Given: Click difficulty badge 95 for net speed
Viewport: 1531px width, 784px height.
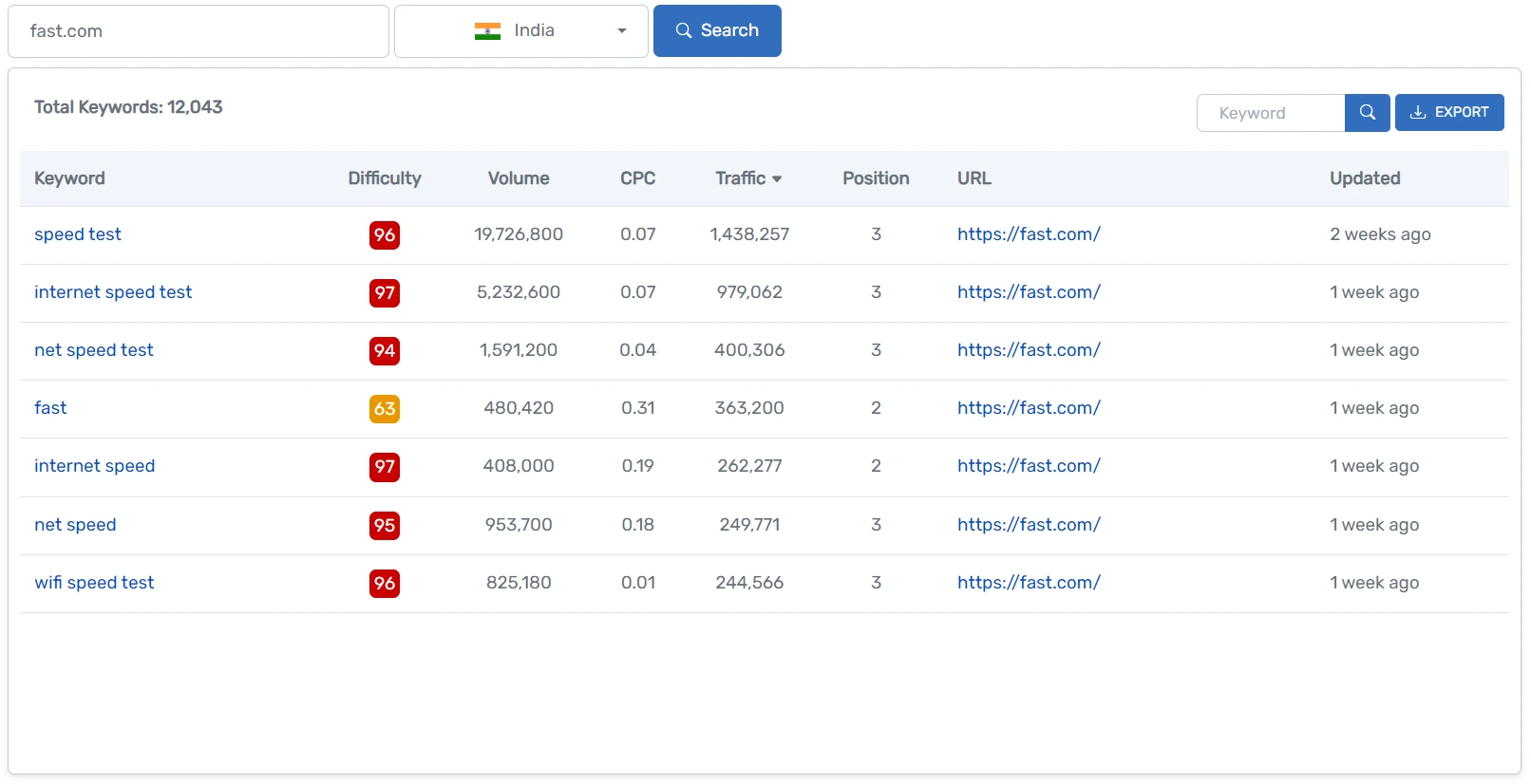Looking at the screenshot, I should 385,526.
